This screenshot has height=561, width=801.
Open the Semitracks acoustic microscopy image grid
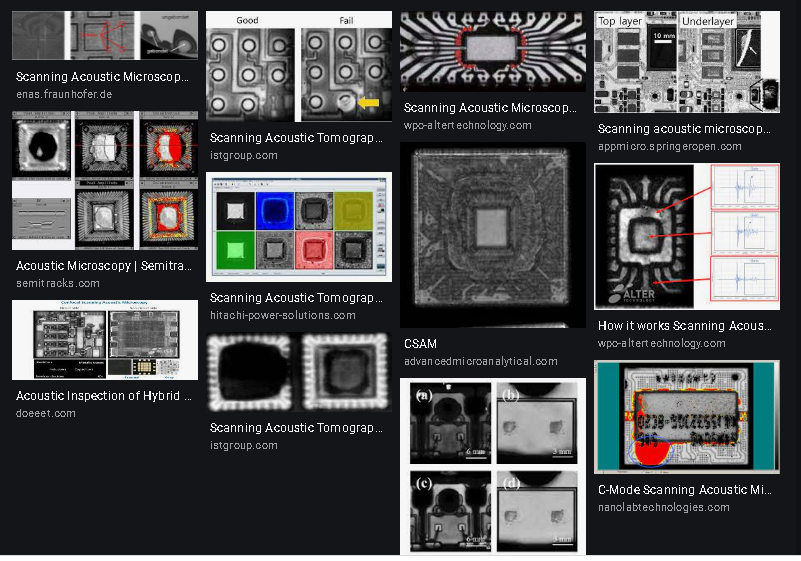click(x=105, y=180)
